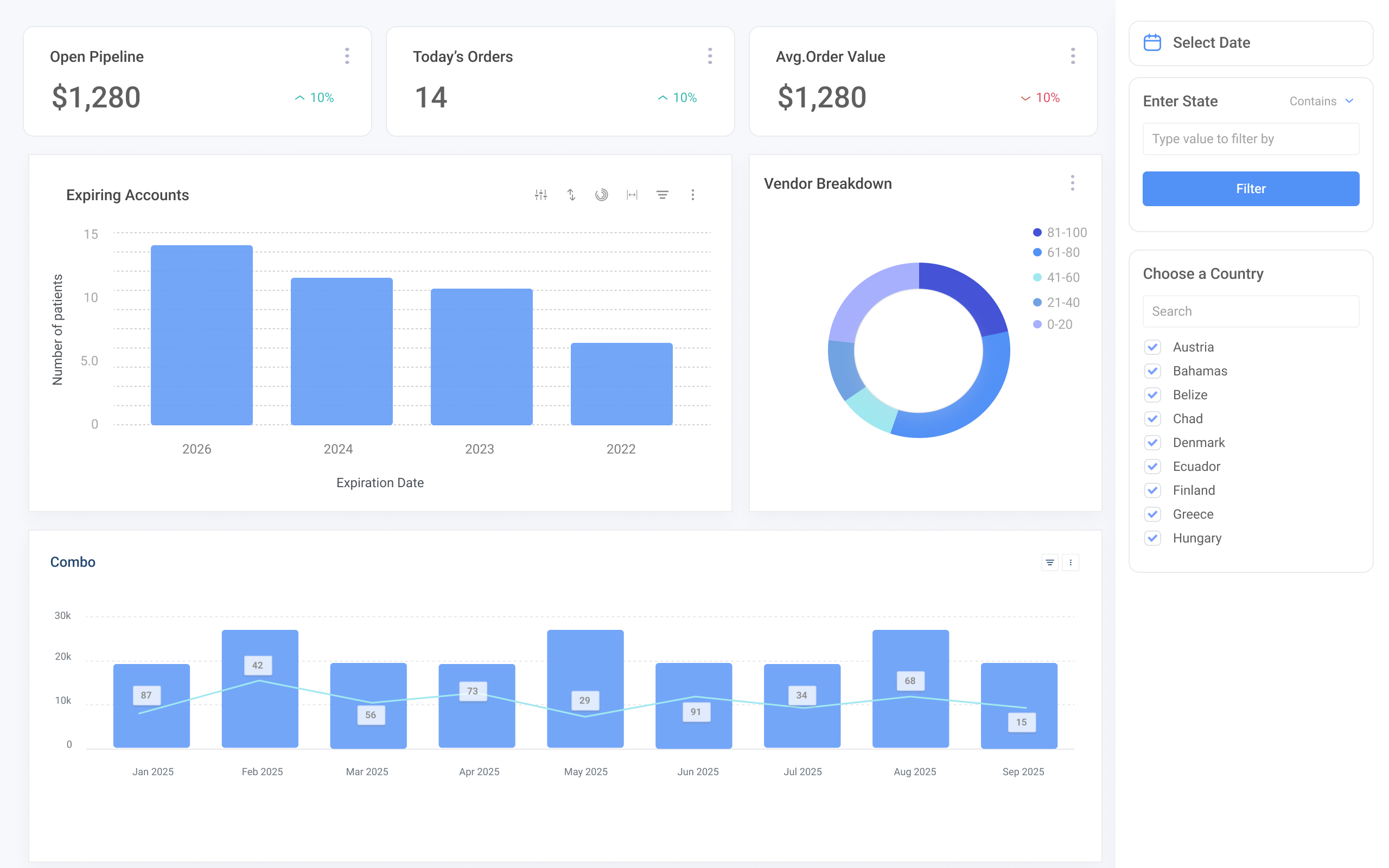
Task: Expand the Contains filter condition dropdown
Action: 1321,101
